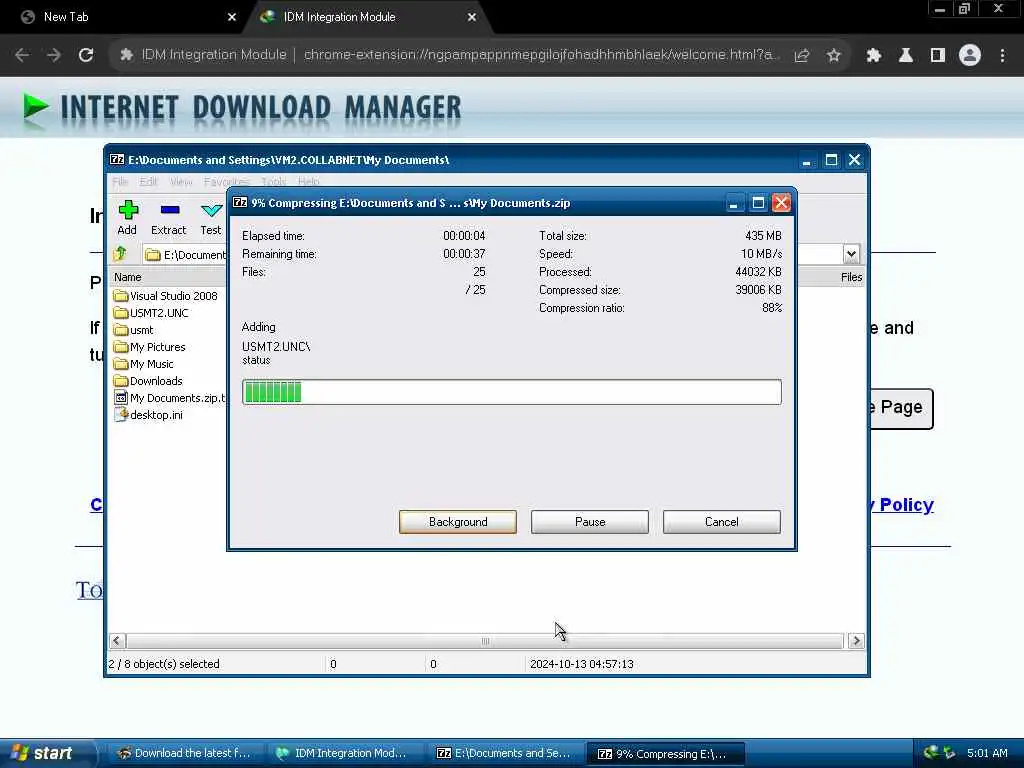Select the My Documents.zip temp file

pos(170,398)
